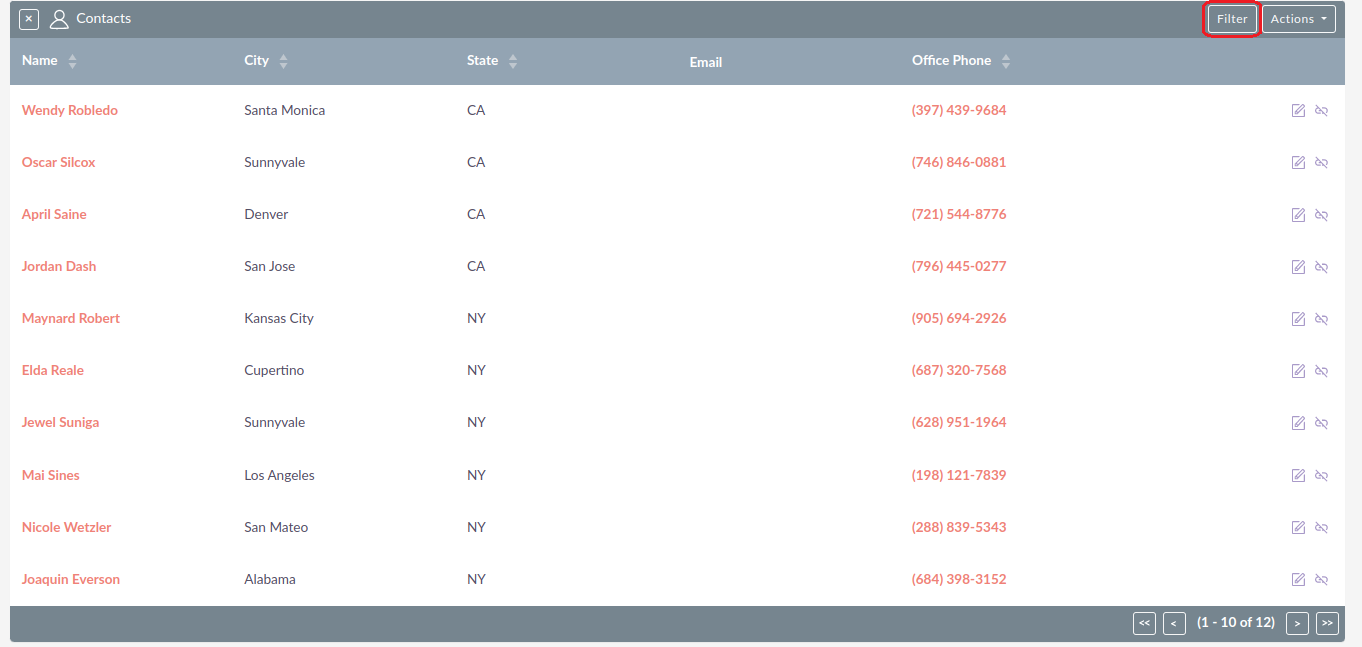Screen dimensions: 1362x647
Task: Click the edit icon for Maynard Robert
Action: click(1298, 319)
